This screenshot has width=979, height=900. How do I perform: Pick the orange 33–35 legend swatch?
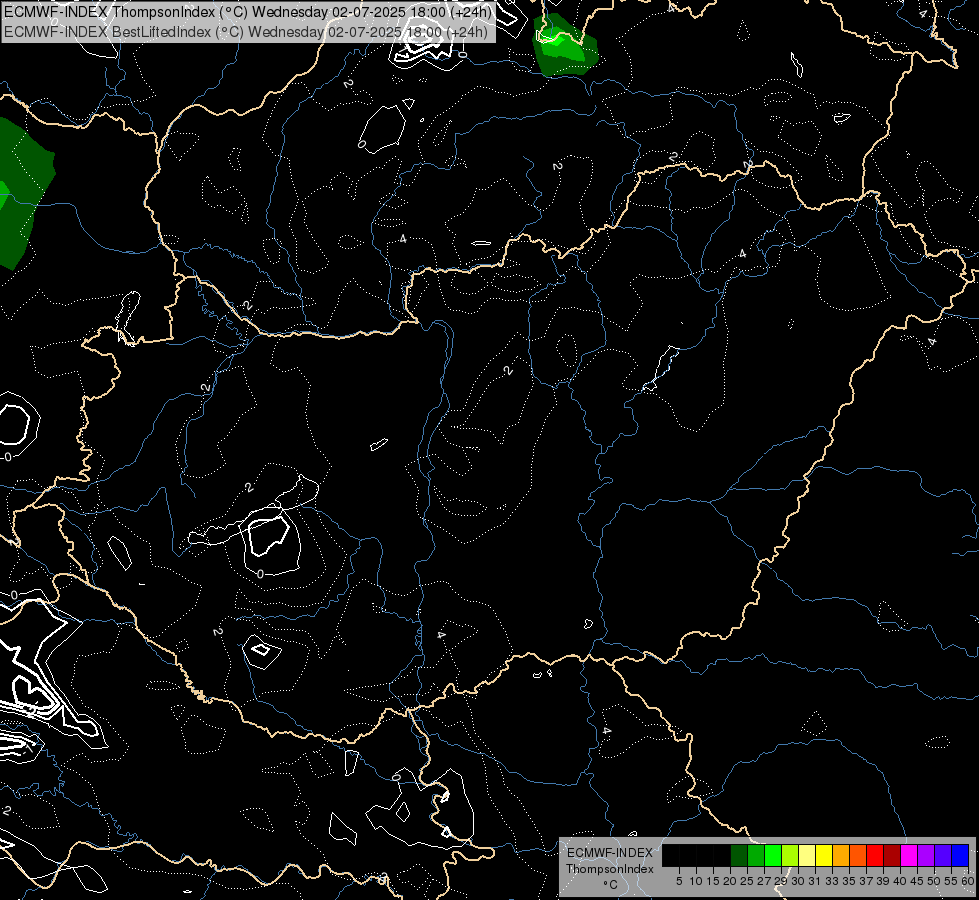coord(841,855)
